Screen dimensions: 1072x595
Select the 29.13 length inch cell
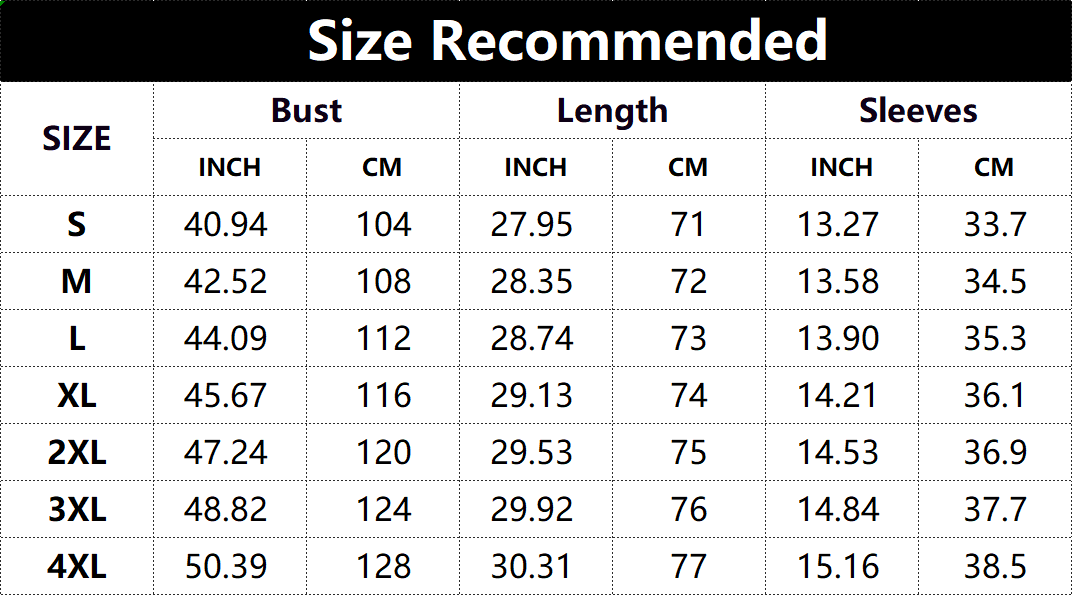point(532,396)
